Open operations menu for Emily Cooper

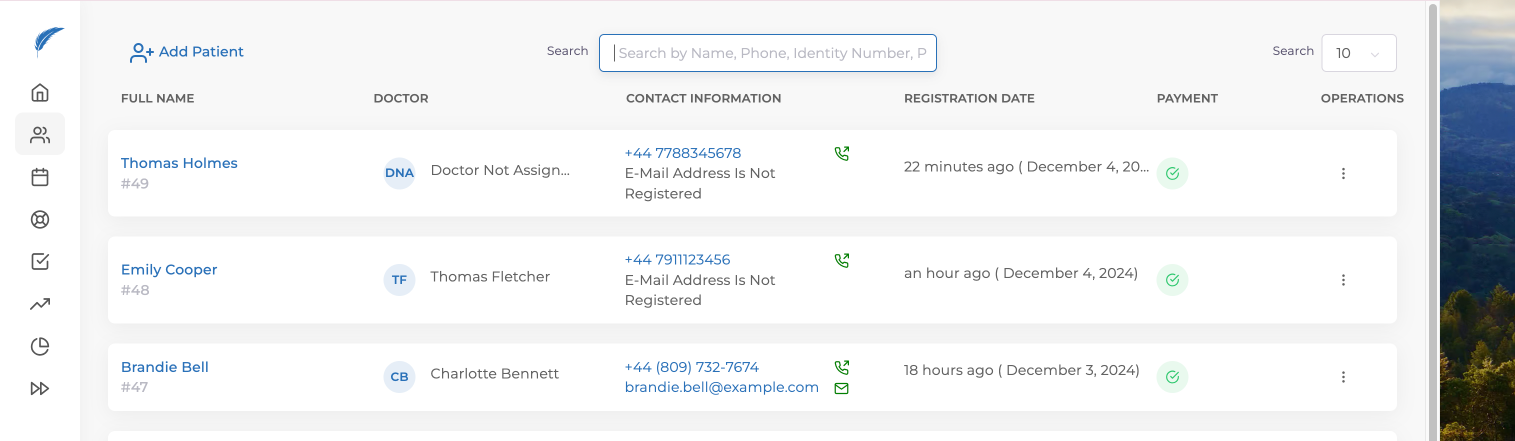tap(1343, 280)
